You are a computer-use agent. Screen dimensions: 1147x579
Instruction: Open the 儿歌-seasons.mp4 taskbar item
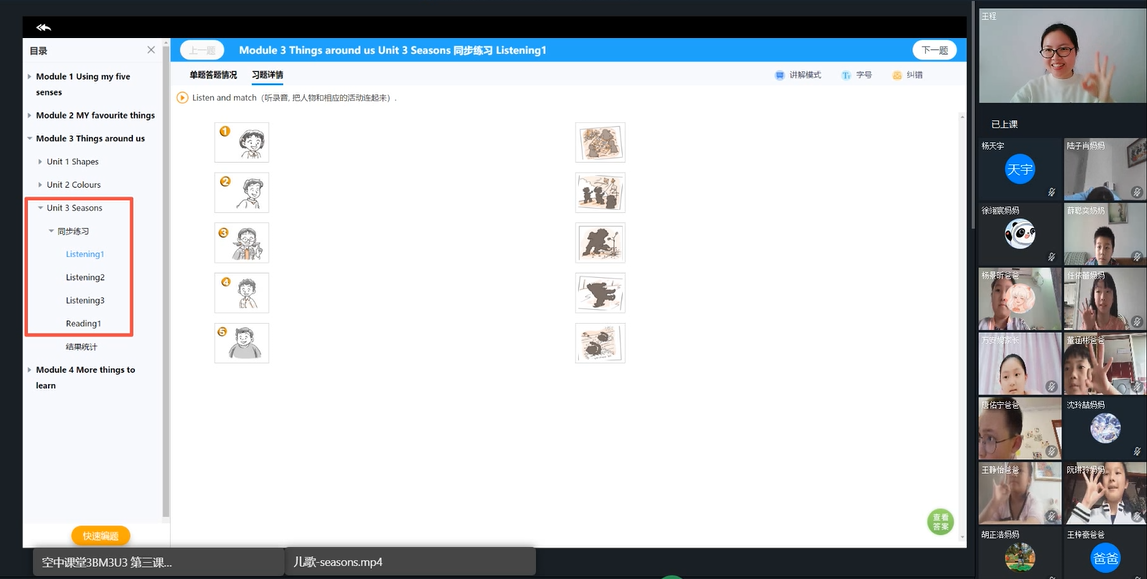click(x=410, y=562)
